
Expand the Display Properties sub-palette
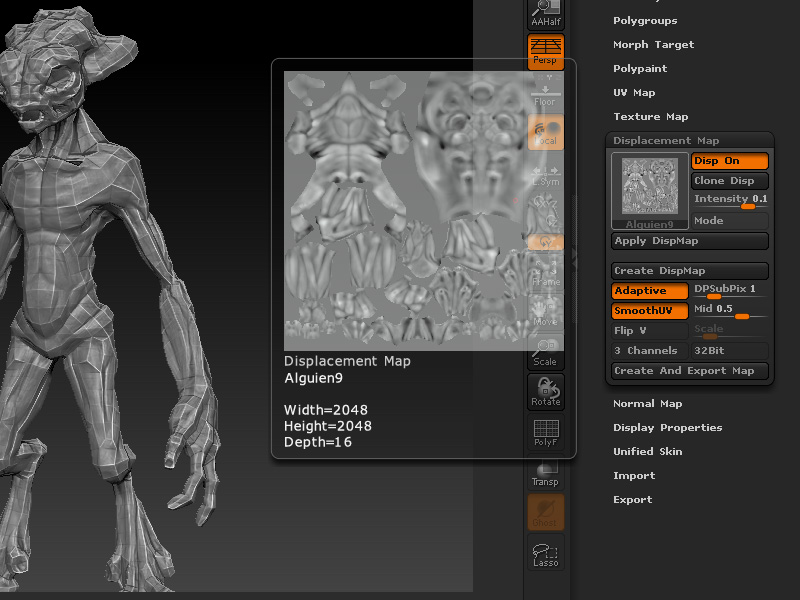click(667, 428)
